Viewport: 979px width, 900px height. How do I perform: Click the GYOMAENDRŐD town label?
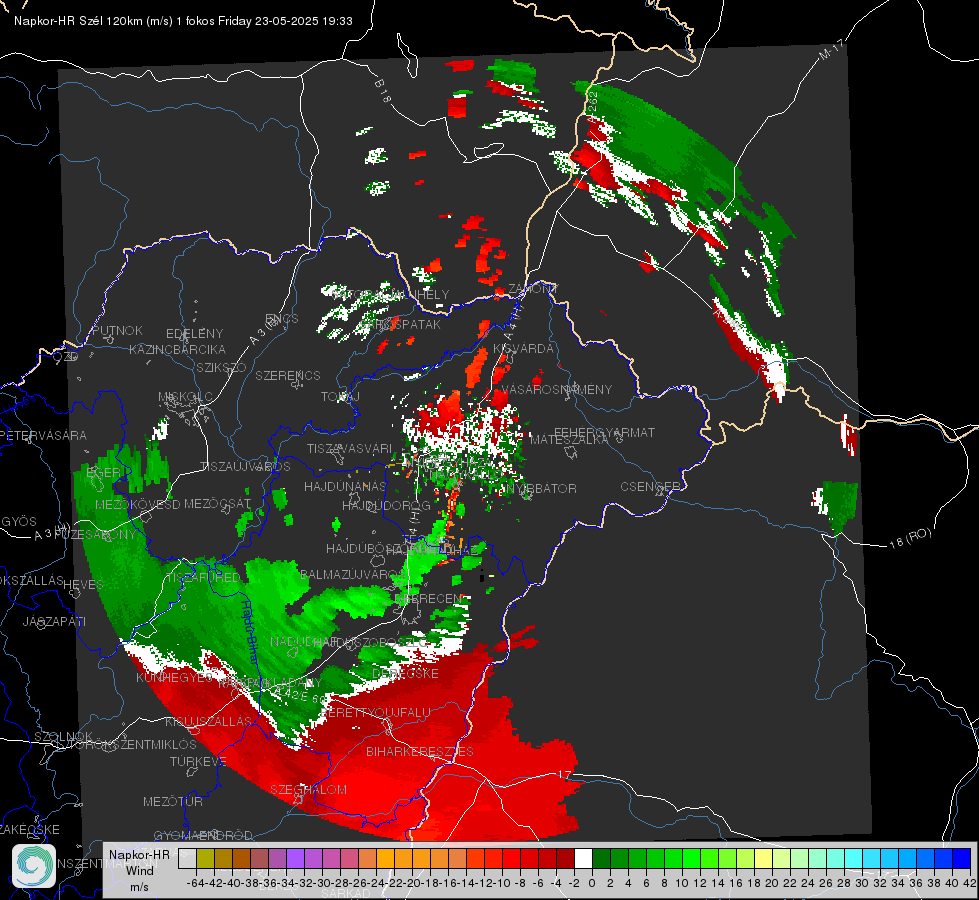(x=203, y=836)
